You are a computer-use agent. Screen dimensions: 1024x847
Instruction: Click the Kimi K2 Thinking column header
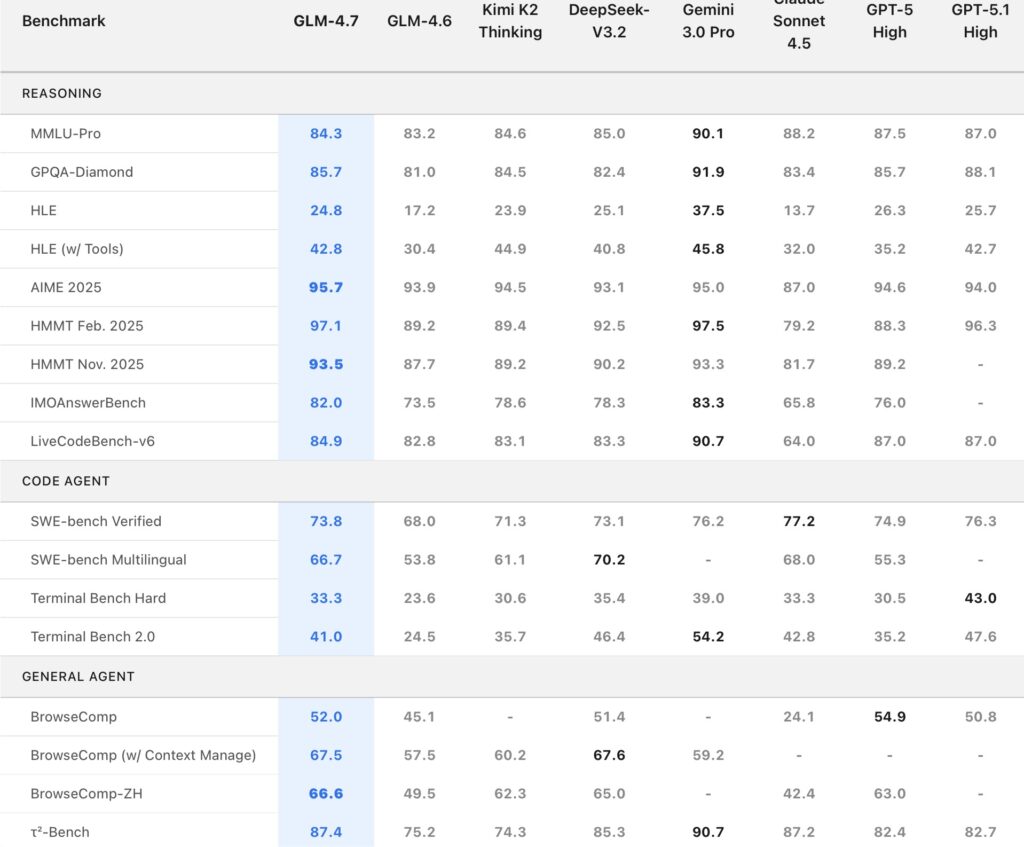[510, 21]
